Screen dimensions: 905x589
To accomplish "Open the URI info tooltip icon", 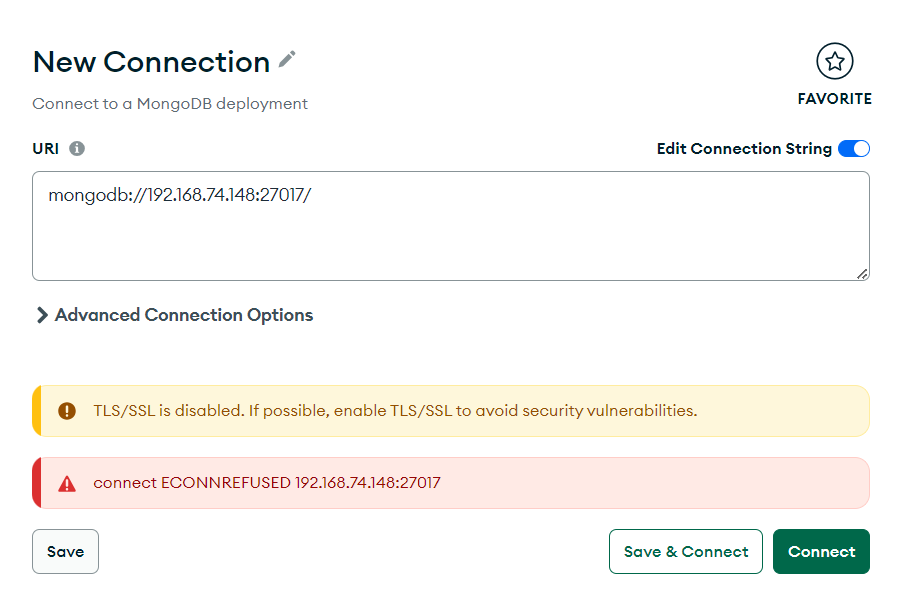I will click(x=77, y=148).
